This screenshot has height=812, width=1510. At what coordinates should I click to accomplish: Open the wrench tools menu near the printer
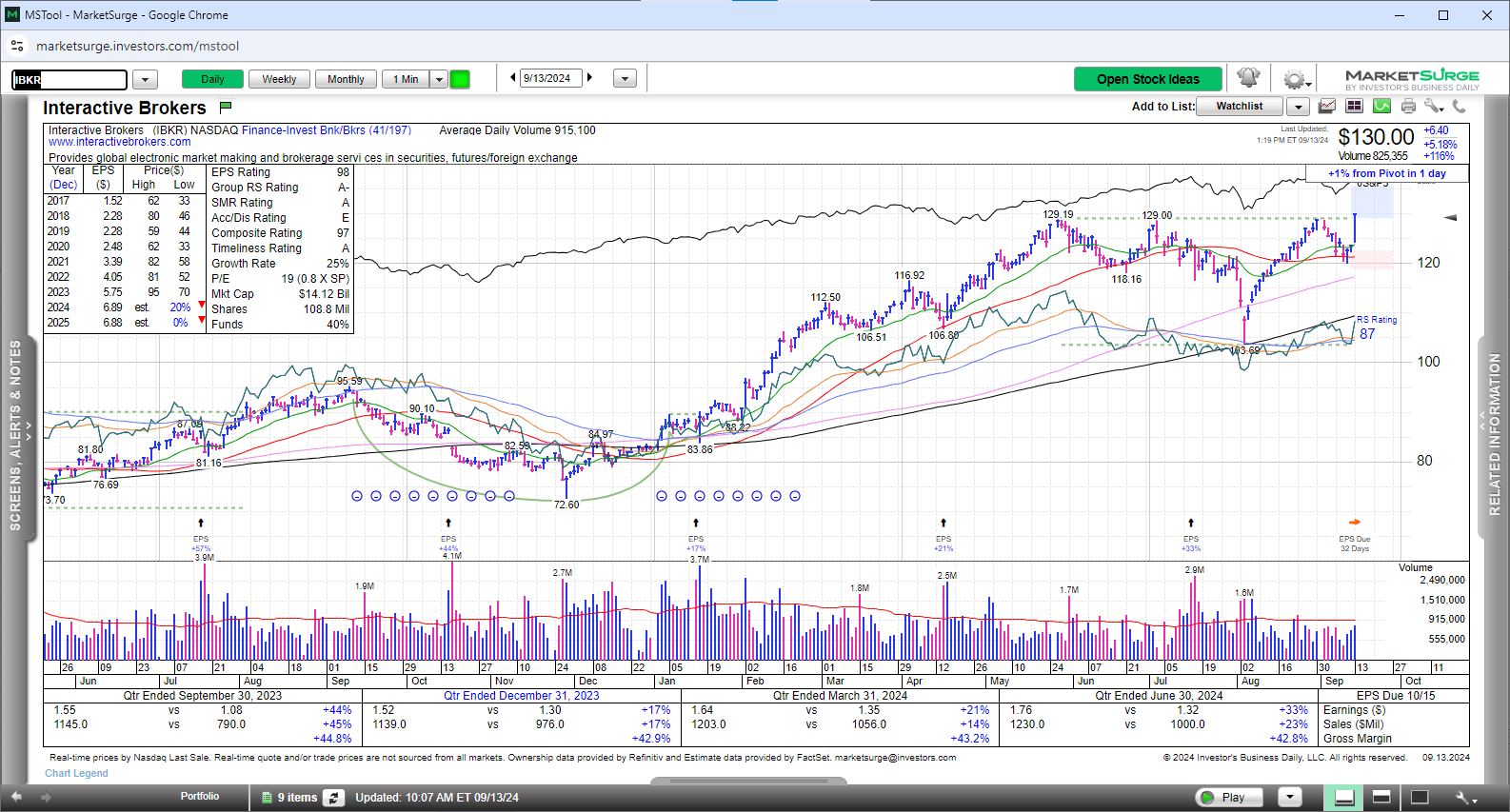coord(1434,106)
